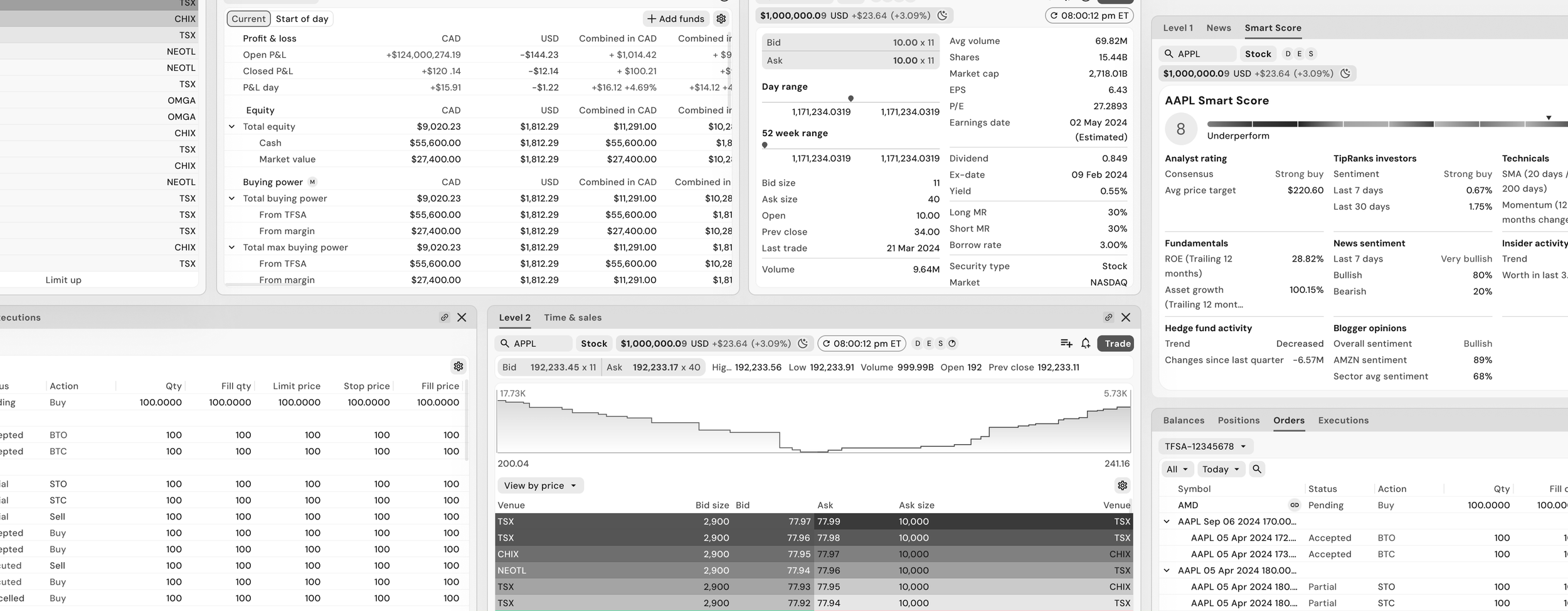Viewport: 1568px width, 611px height.
Task: Open the Executions tab in the orders panel
Action: click(x=1343, y=420)
